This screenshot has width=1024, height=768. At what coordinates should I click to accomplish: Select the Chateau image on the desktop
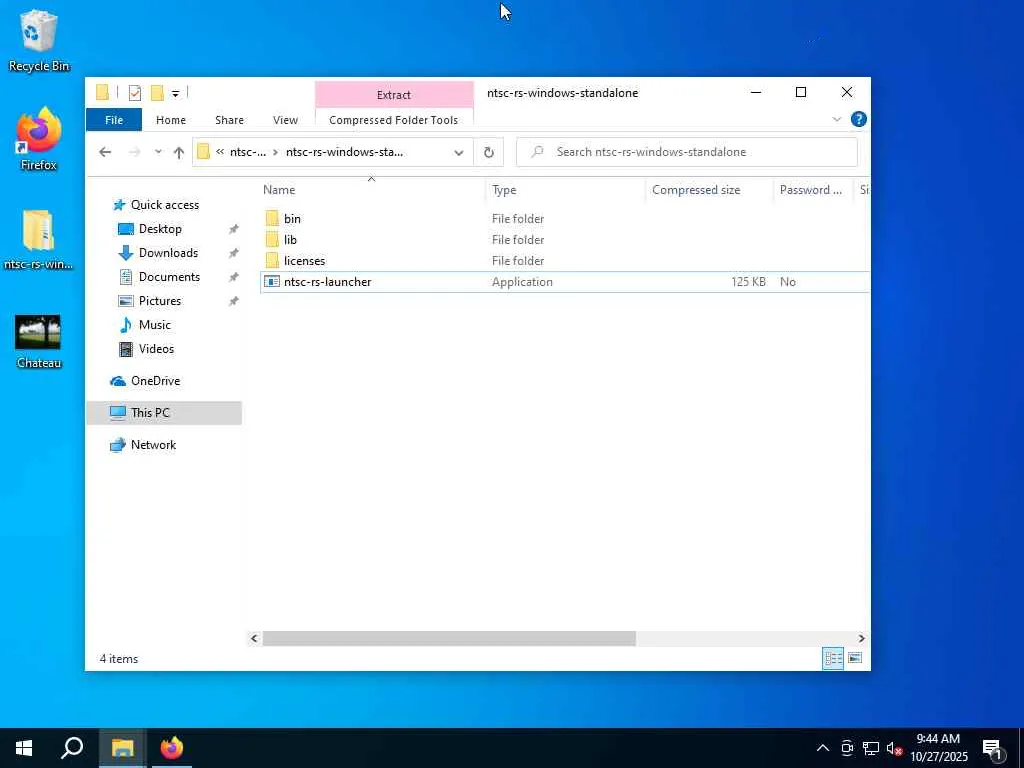pyautogui.click(x=39, y=342)
